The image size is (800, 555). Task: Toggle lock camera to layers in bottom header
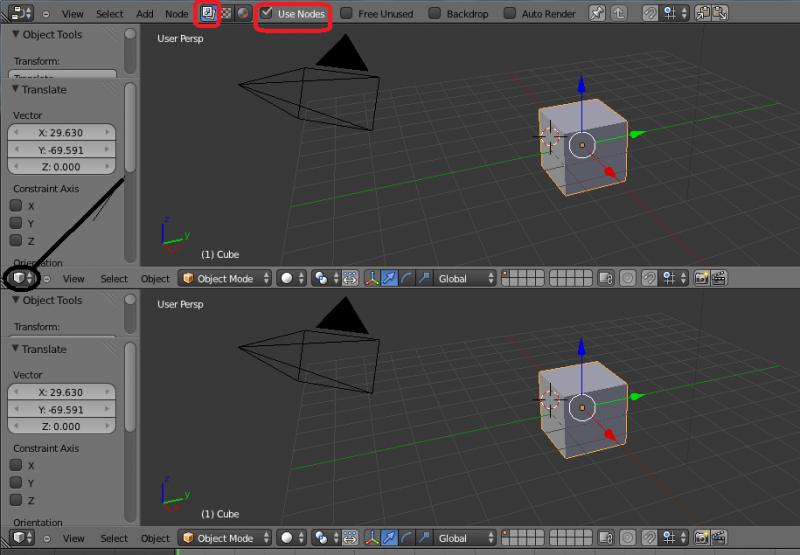[x=606, y=538]
